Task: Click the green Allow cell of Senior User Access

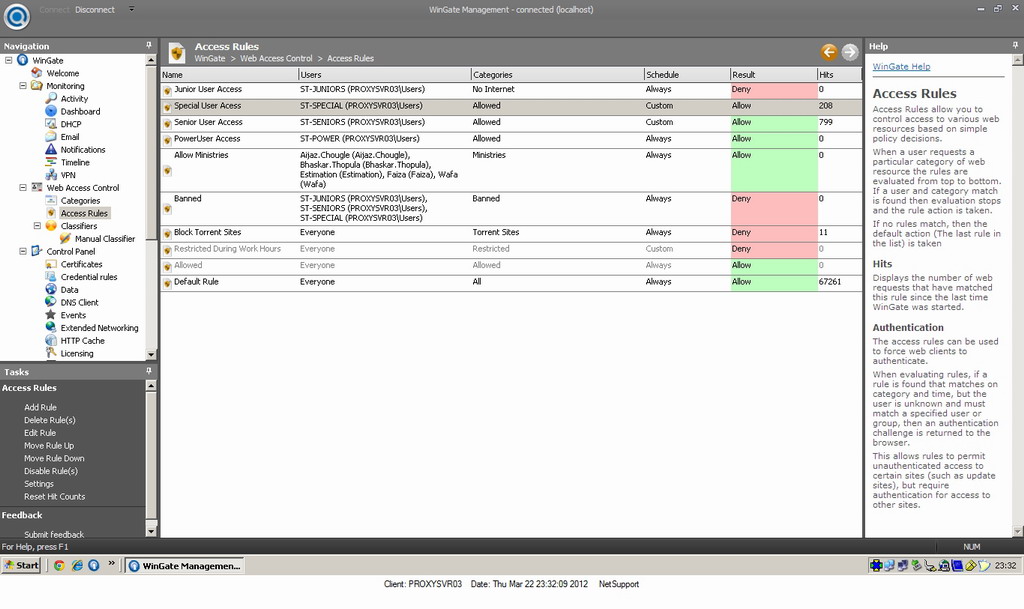Action: pos(774,123)
